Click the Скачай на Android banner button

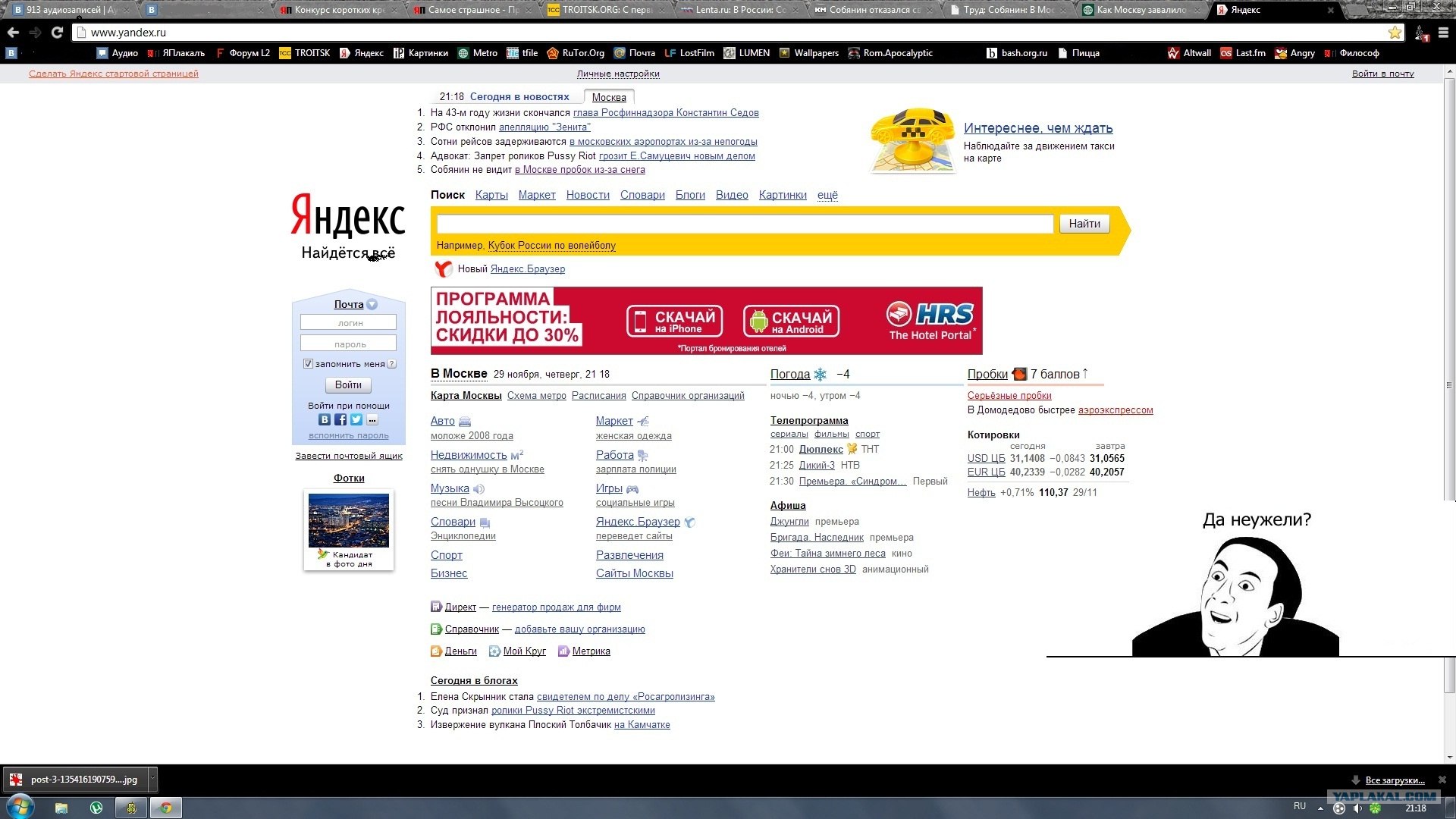(x=792, y=321)
